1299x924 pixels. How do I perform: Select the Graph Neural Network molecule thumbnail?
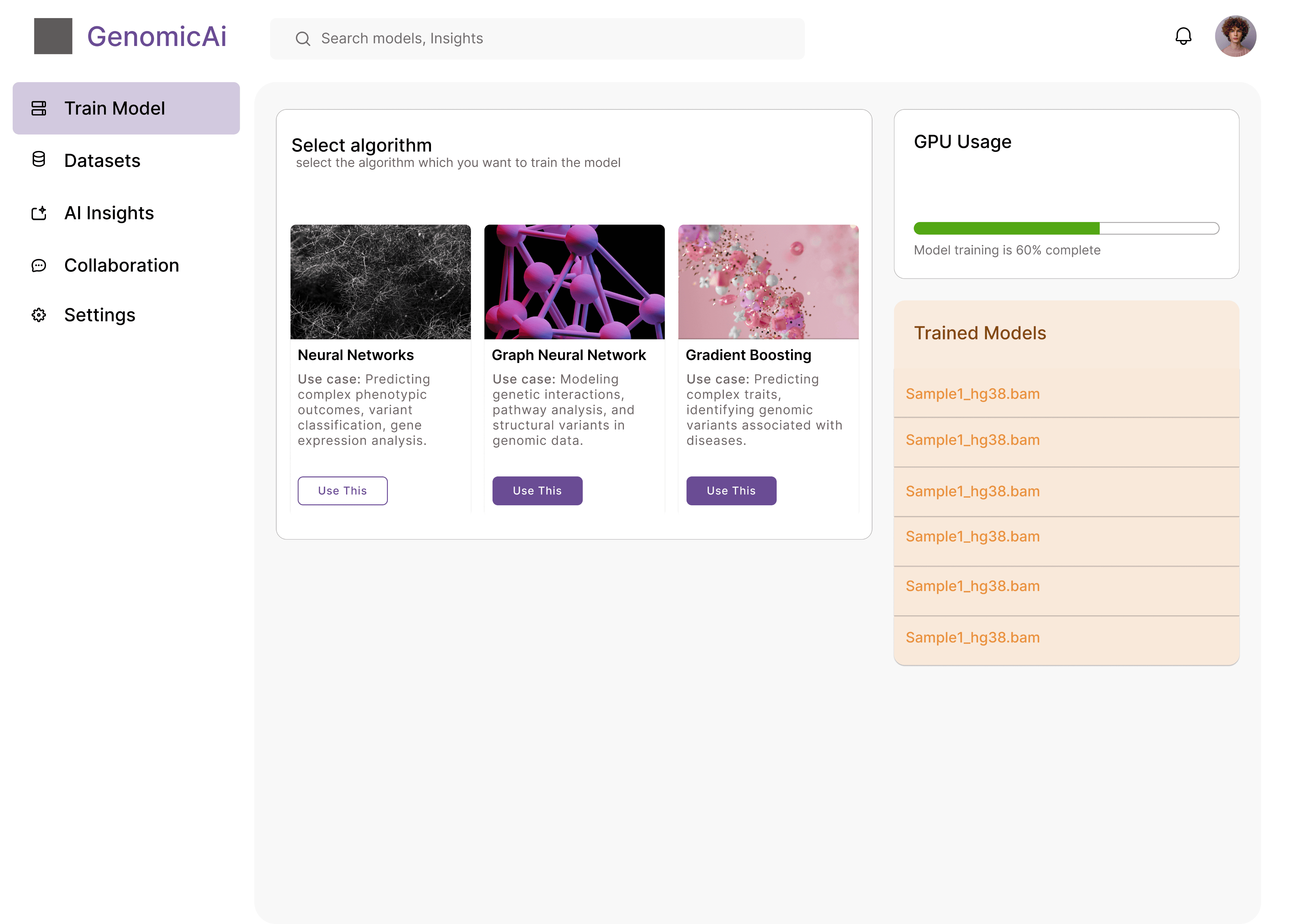(574, 282)
